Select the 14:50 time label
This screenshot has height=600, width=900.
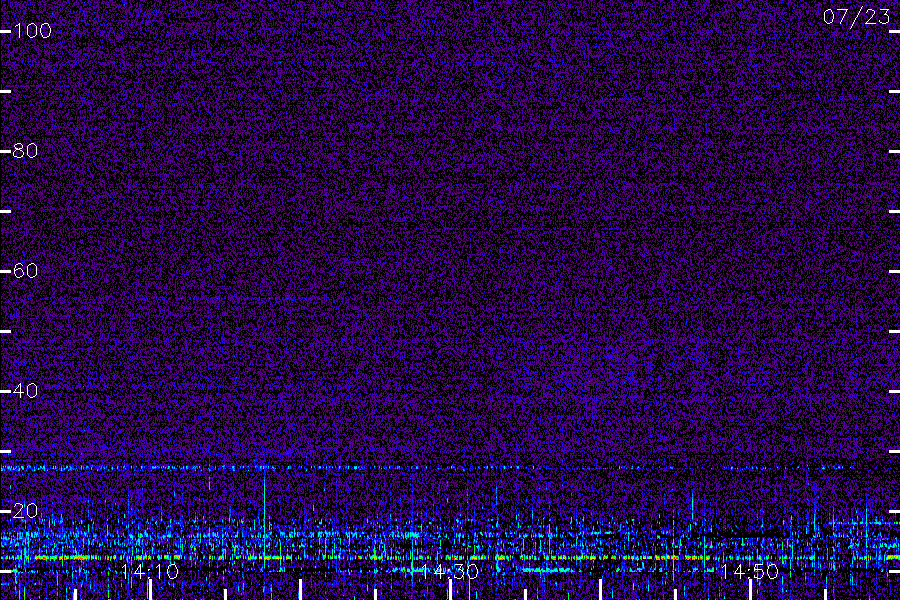tap(750, 571)
